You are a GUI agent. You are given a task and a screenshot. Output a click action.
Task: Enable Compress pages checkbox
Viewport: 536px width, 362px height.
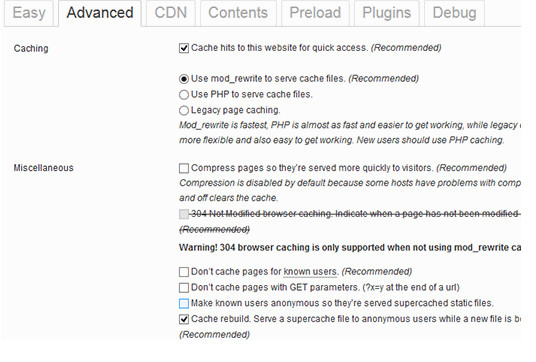click(184, 168)
